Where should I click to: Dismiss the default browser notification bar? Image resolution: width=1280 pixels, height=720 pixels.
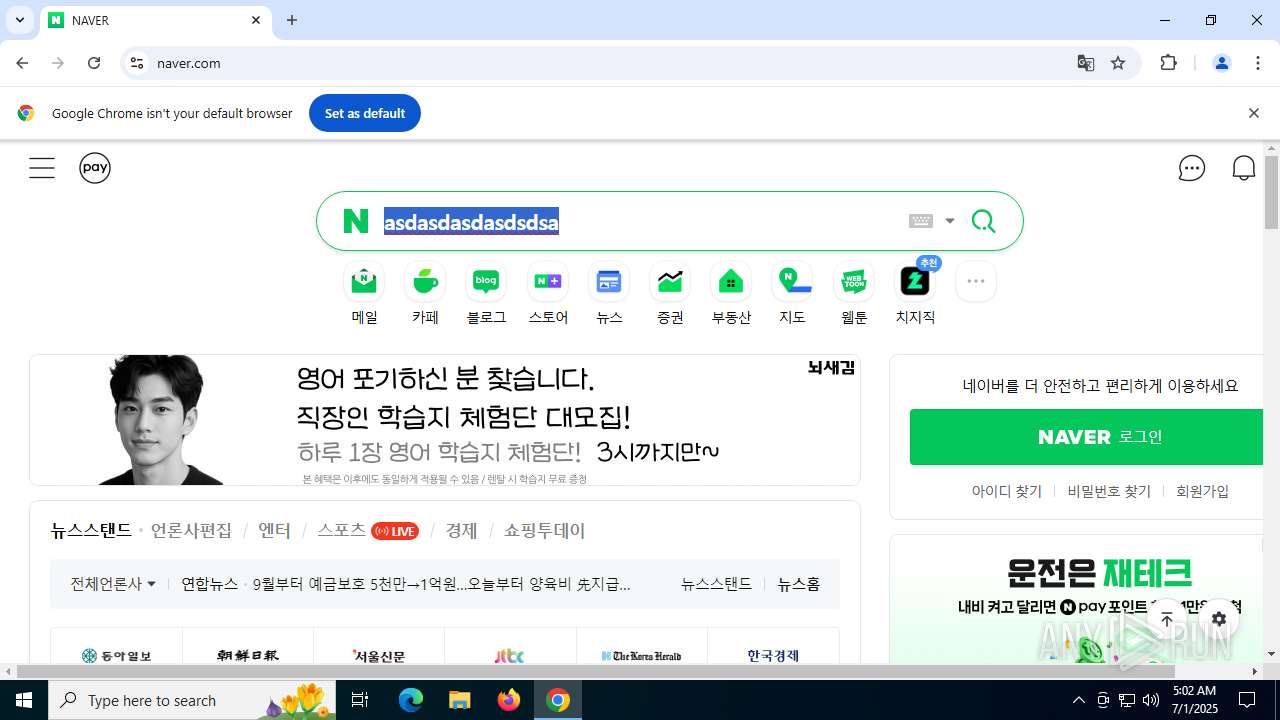[x=1253, y=113]
